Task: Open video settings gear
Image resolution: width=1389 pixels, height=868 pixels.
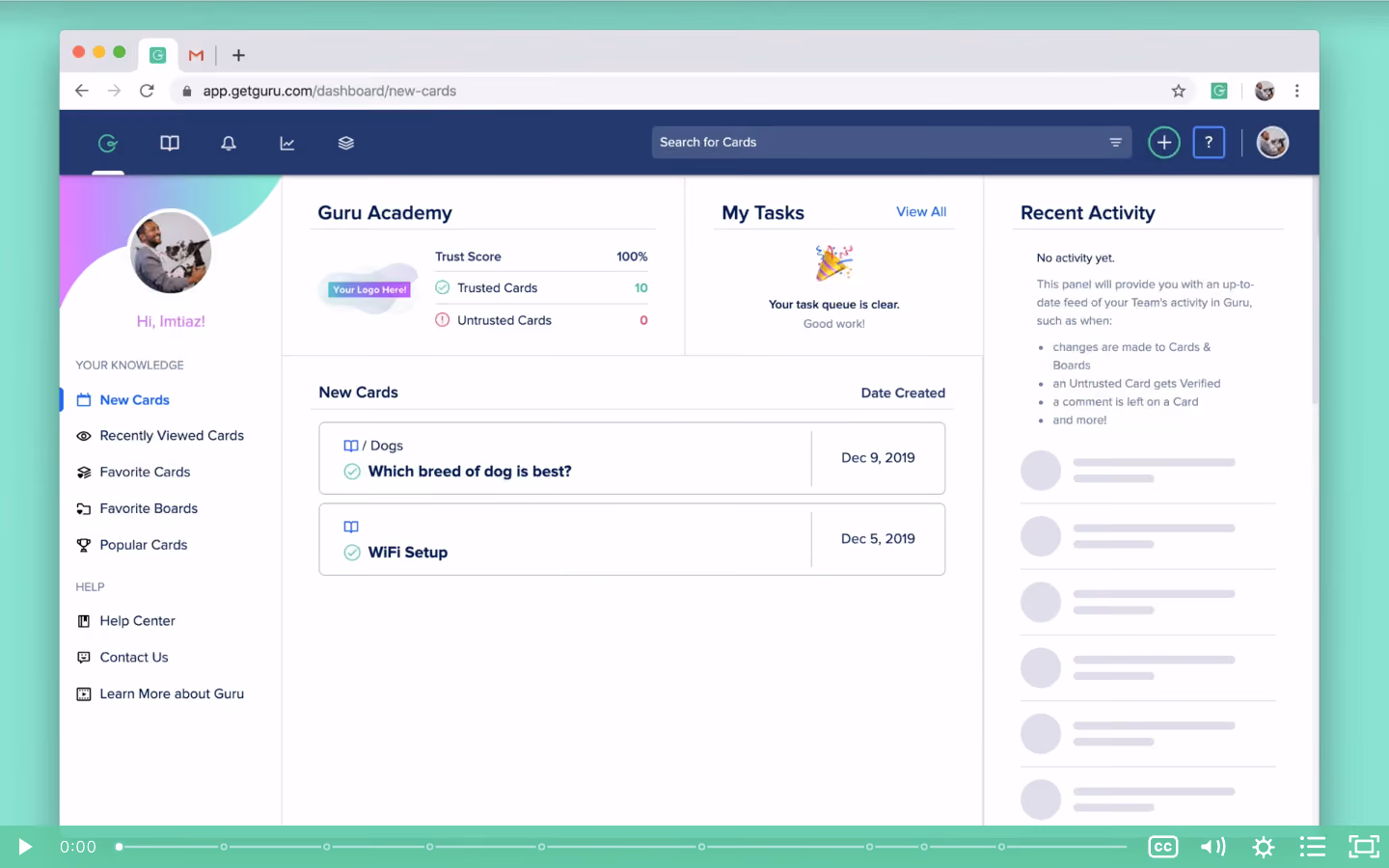Action: pos(1264,847)
